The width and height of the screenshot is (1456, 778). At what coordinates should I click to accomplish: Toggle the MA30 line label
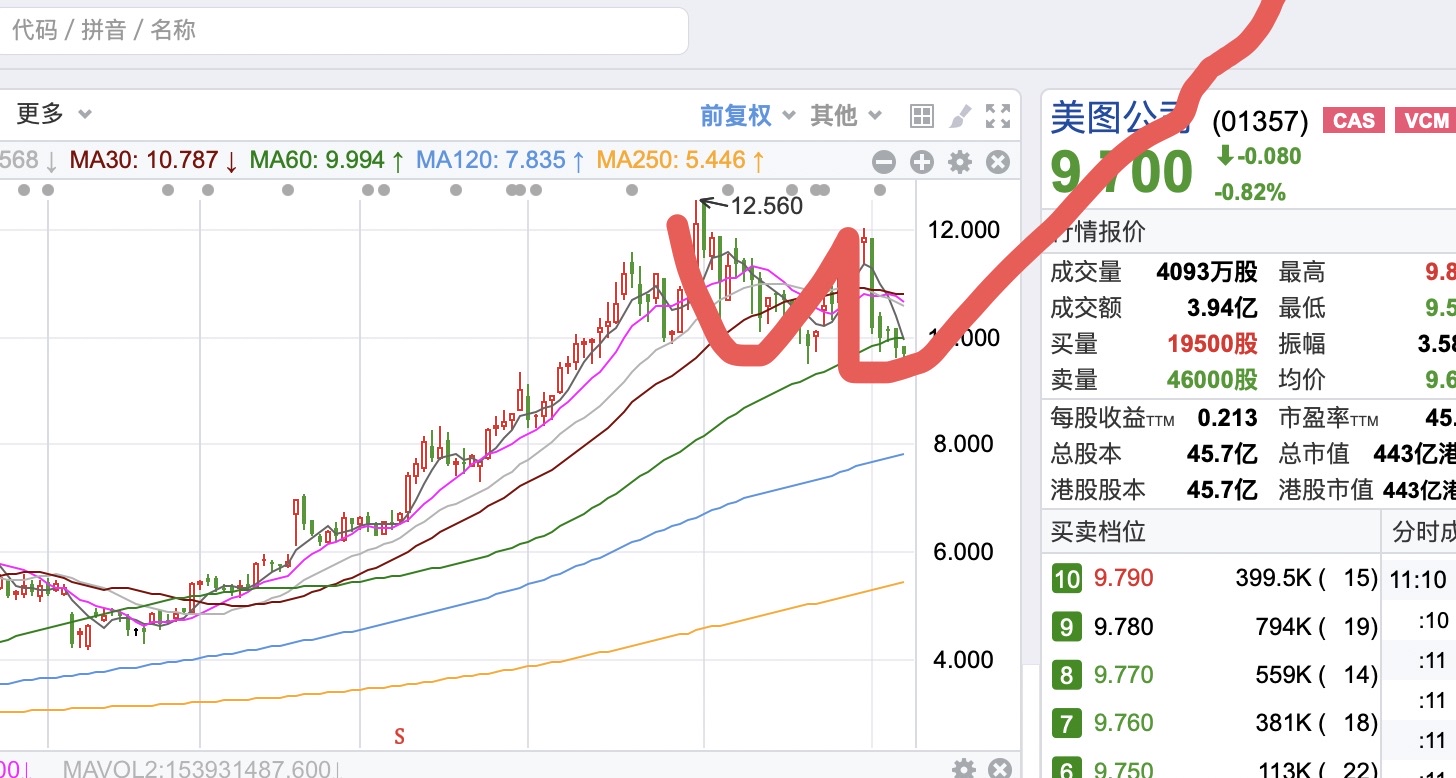pyautogui.click(x=154, y=160)
